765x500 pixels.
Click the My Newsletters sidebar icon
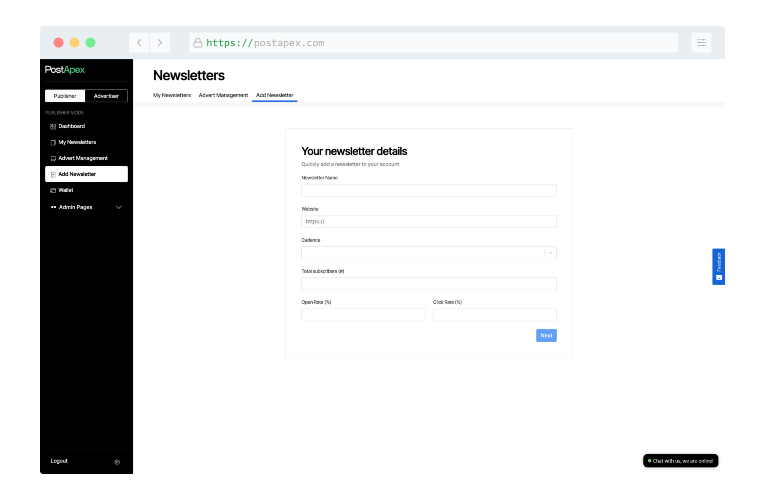53,142
